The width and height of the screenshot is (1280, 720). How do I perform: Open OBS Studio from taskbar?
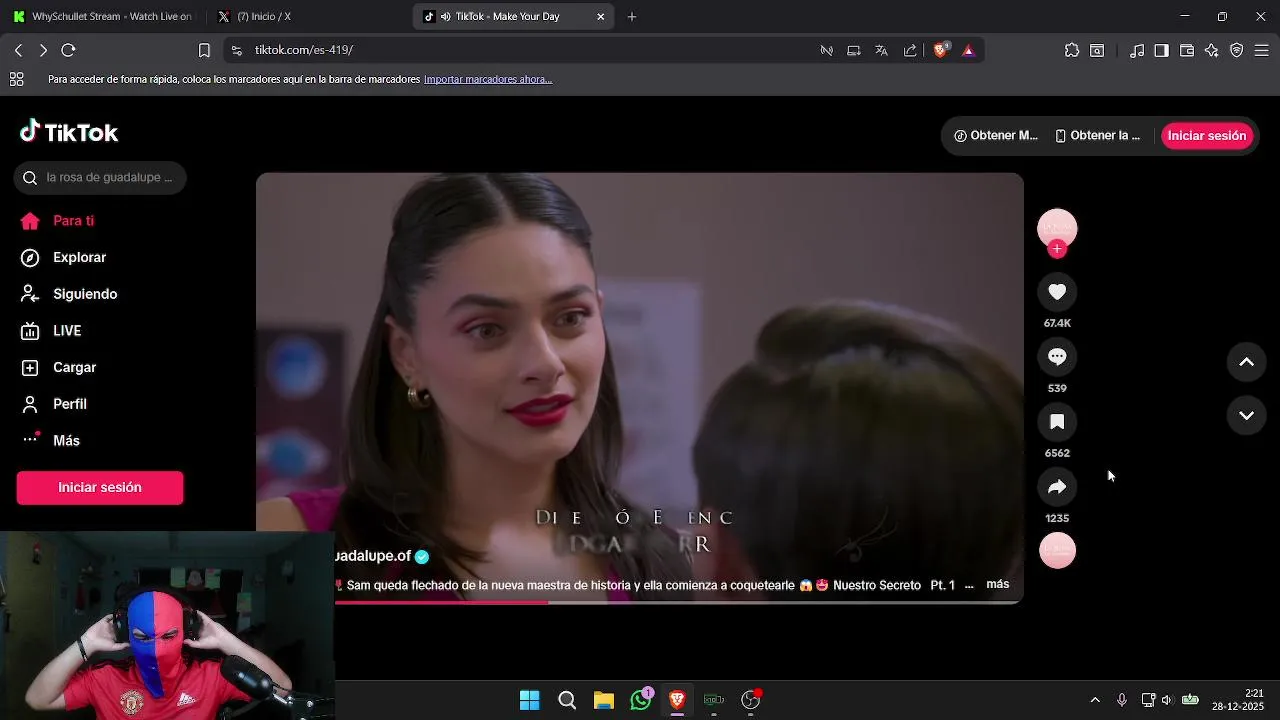tap(751, 700)
